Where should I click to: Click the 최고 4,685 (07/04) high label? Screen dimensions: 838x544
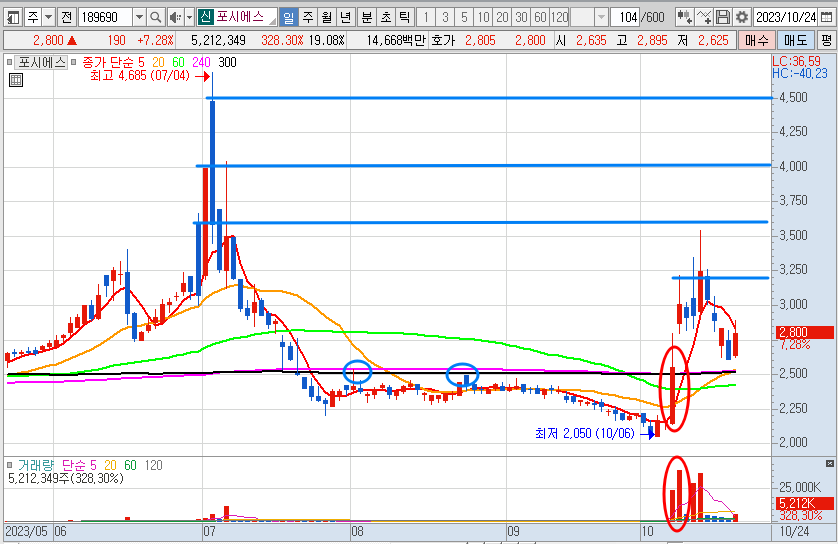point(140,76)
